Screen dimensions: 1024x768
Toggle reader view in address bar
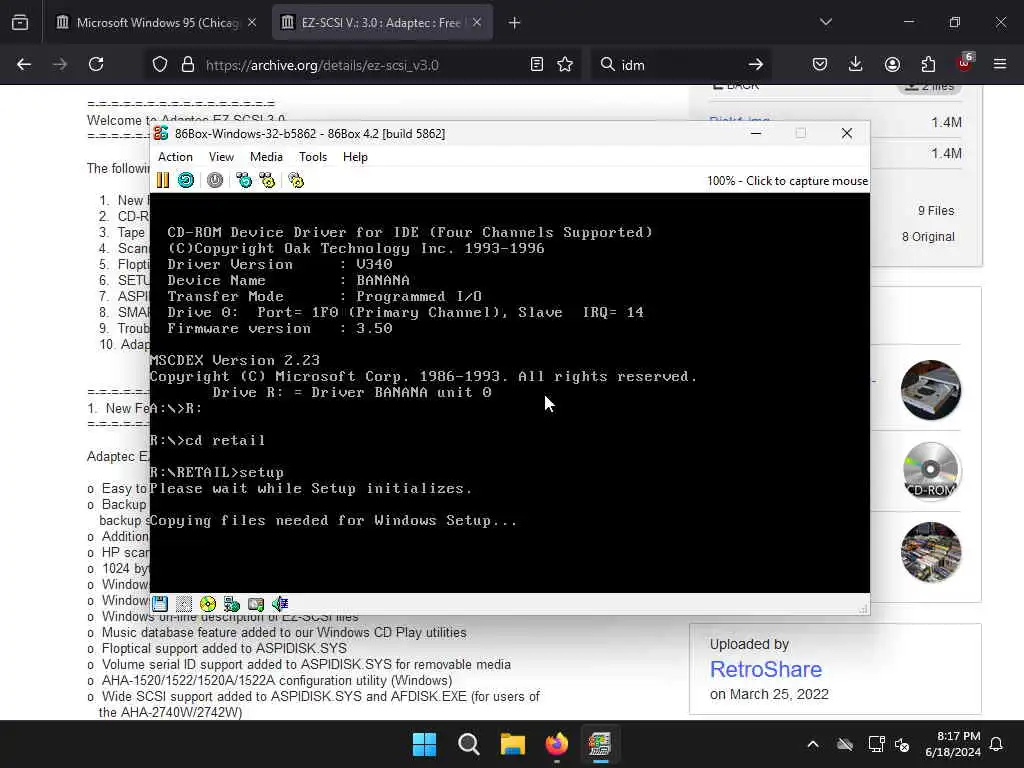(x=537, y=65)
